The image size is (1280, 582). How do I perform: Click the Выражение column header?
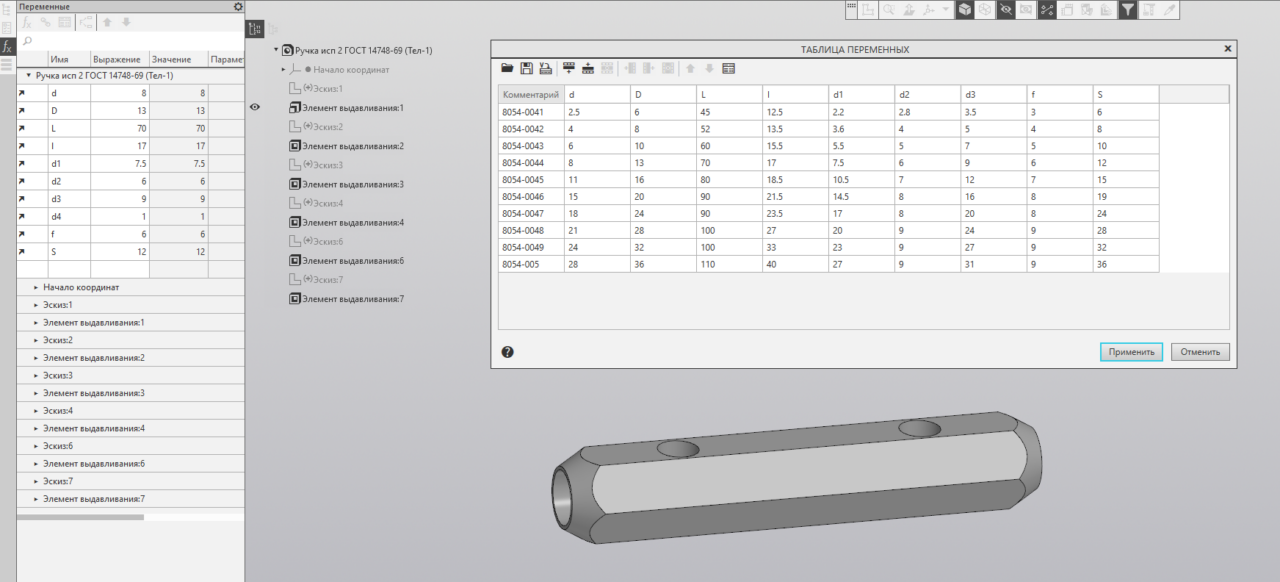coord(120,59)
